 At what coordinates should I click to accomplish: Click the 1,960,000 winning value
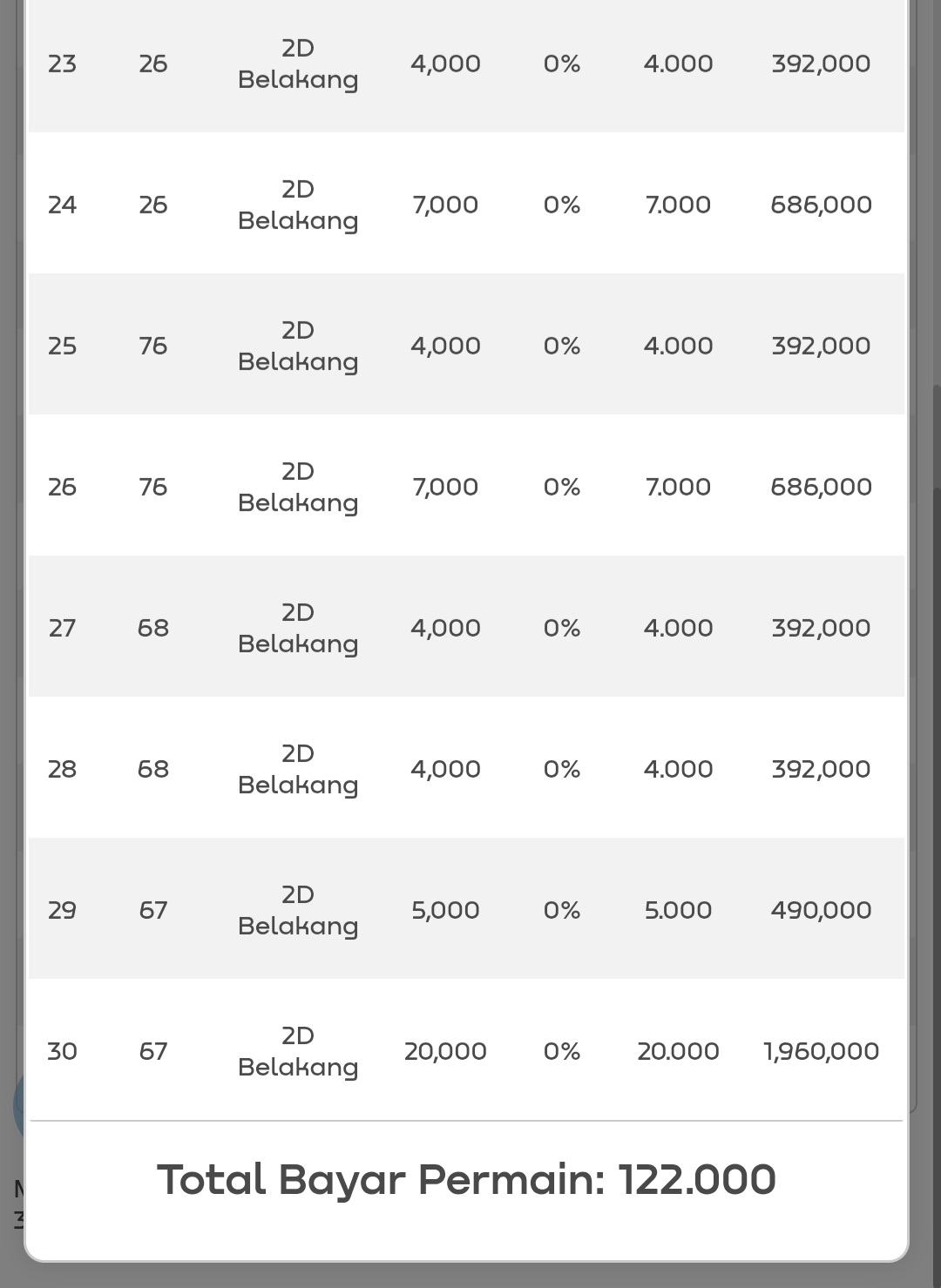[x=821, y=1051]
